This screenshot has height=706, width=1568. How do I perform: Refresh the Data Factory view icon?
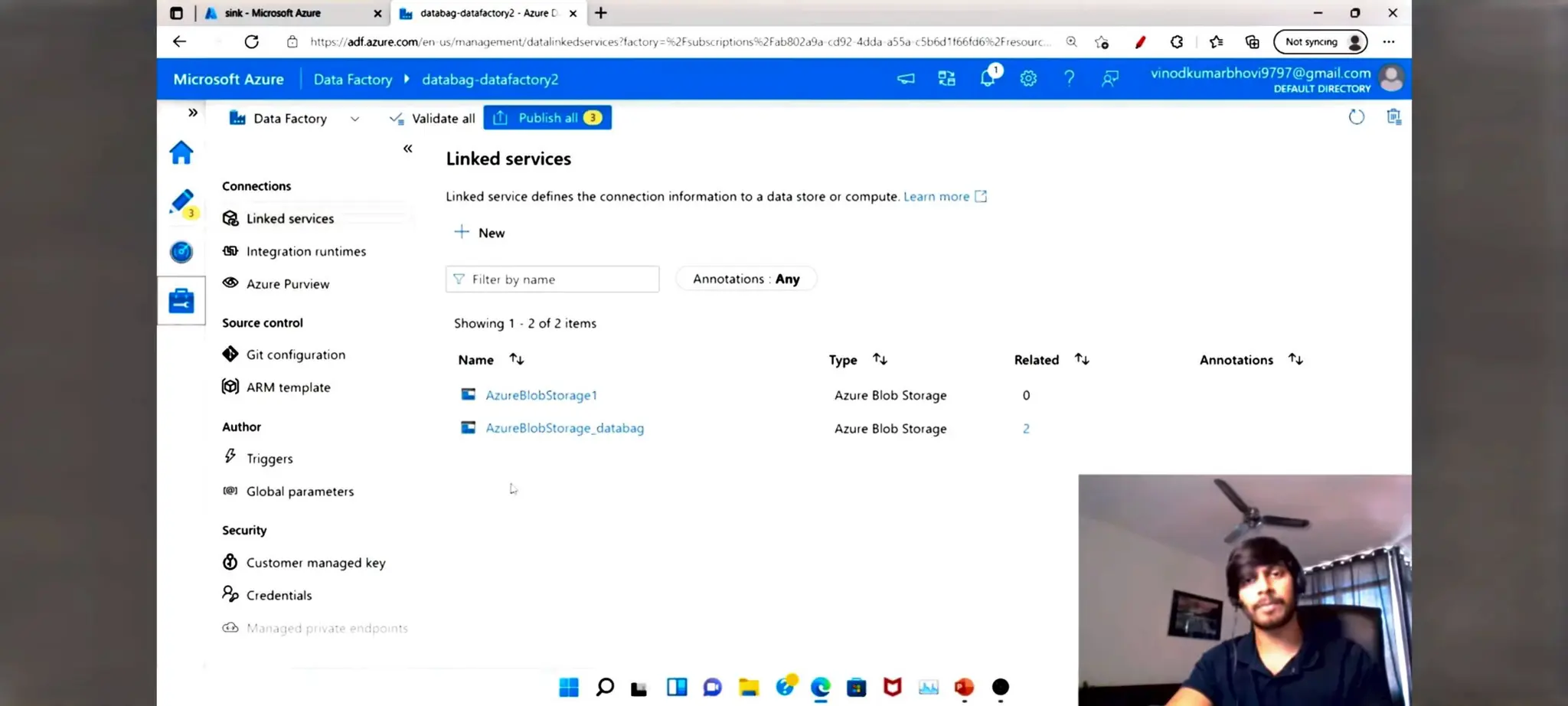1356,117
